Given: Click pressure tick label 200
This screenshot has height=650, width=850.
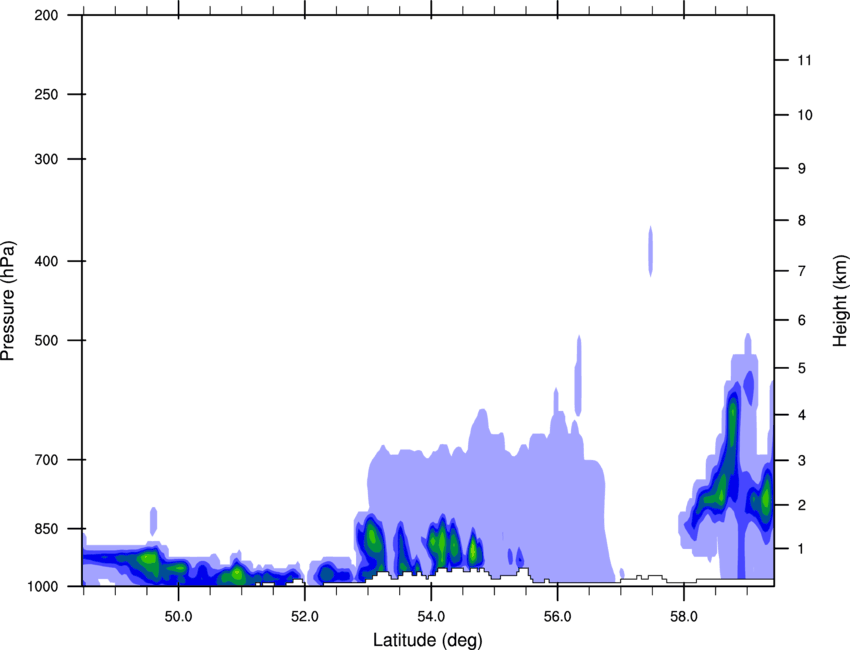Looking at the screenshot, I should (46, 16).
